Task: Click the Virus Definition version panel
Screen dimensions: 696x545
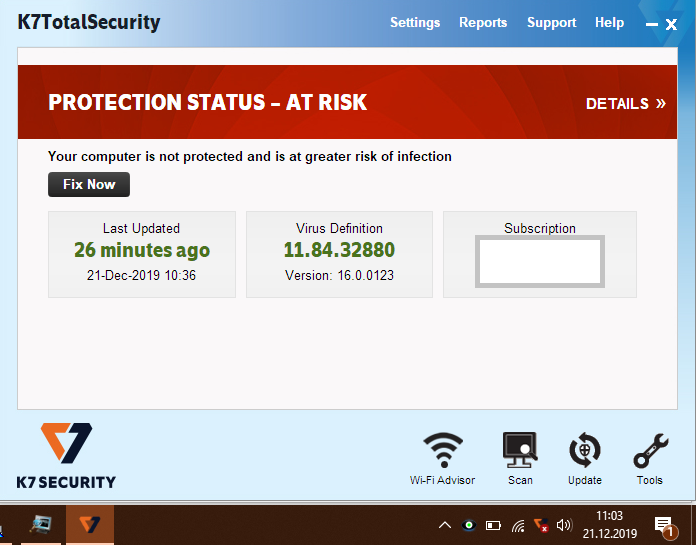Action: tap(339, 254)
